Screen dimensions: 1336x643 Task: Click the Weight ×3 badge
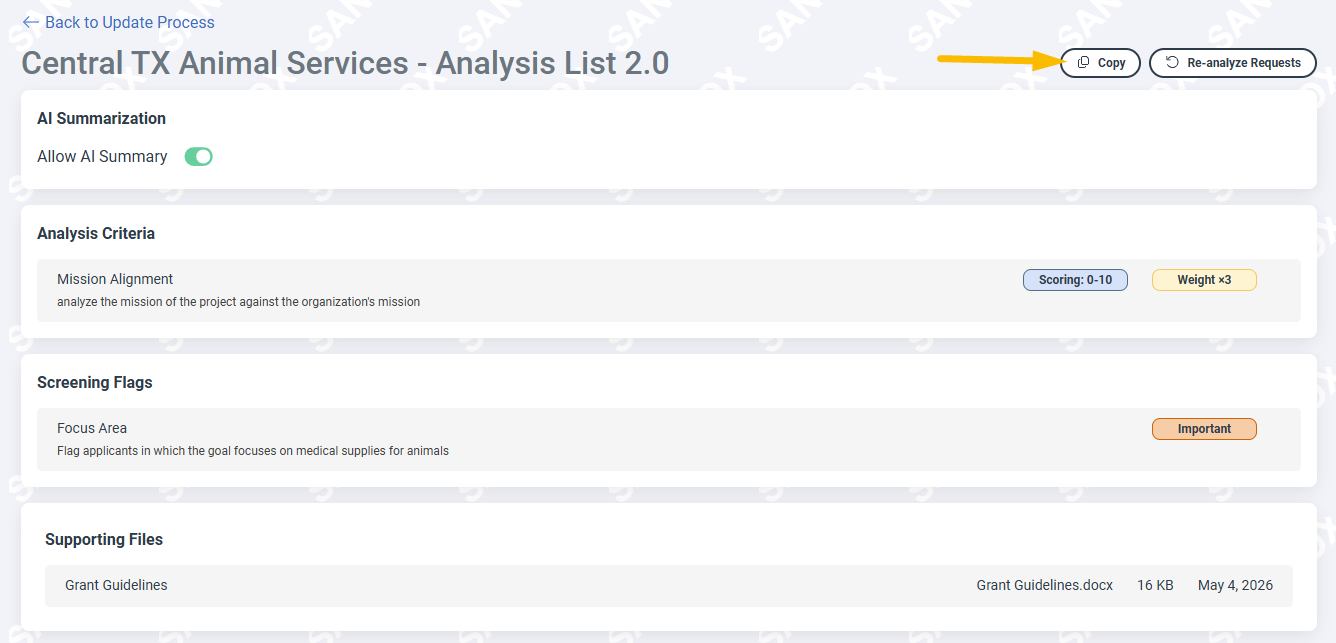(x=1204, y=280)
